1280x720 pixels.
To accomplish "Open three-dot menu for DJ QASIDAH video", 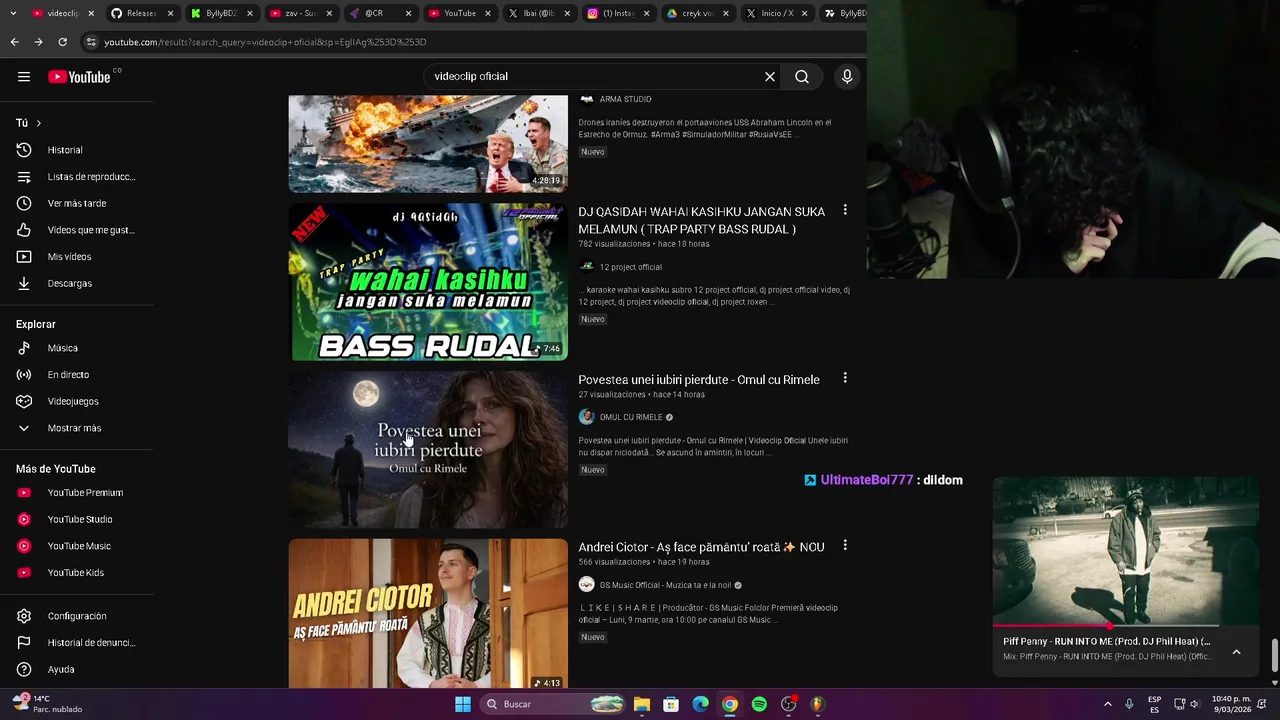I will 845,211.
